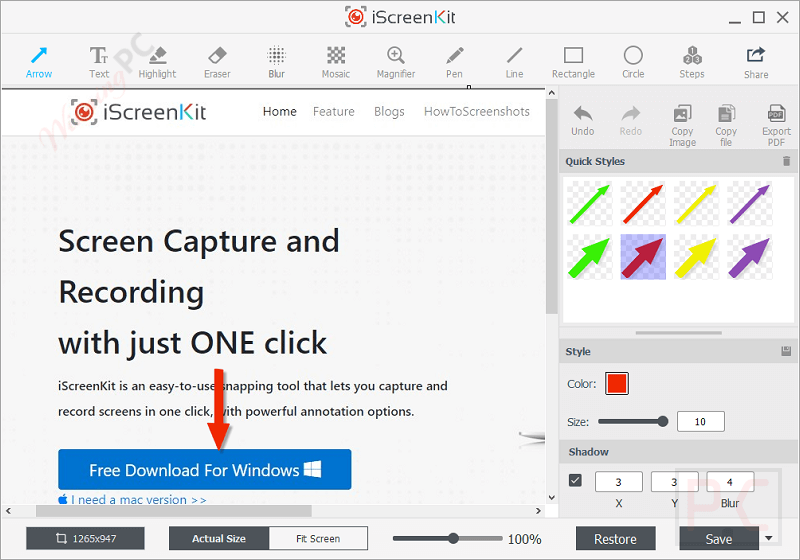Choose thin purple arrow quick style
The width and height of the screenshot is (800, 560).
tap(749, 203)
